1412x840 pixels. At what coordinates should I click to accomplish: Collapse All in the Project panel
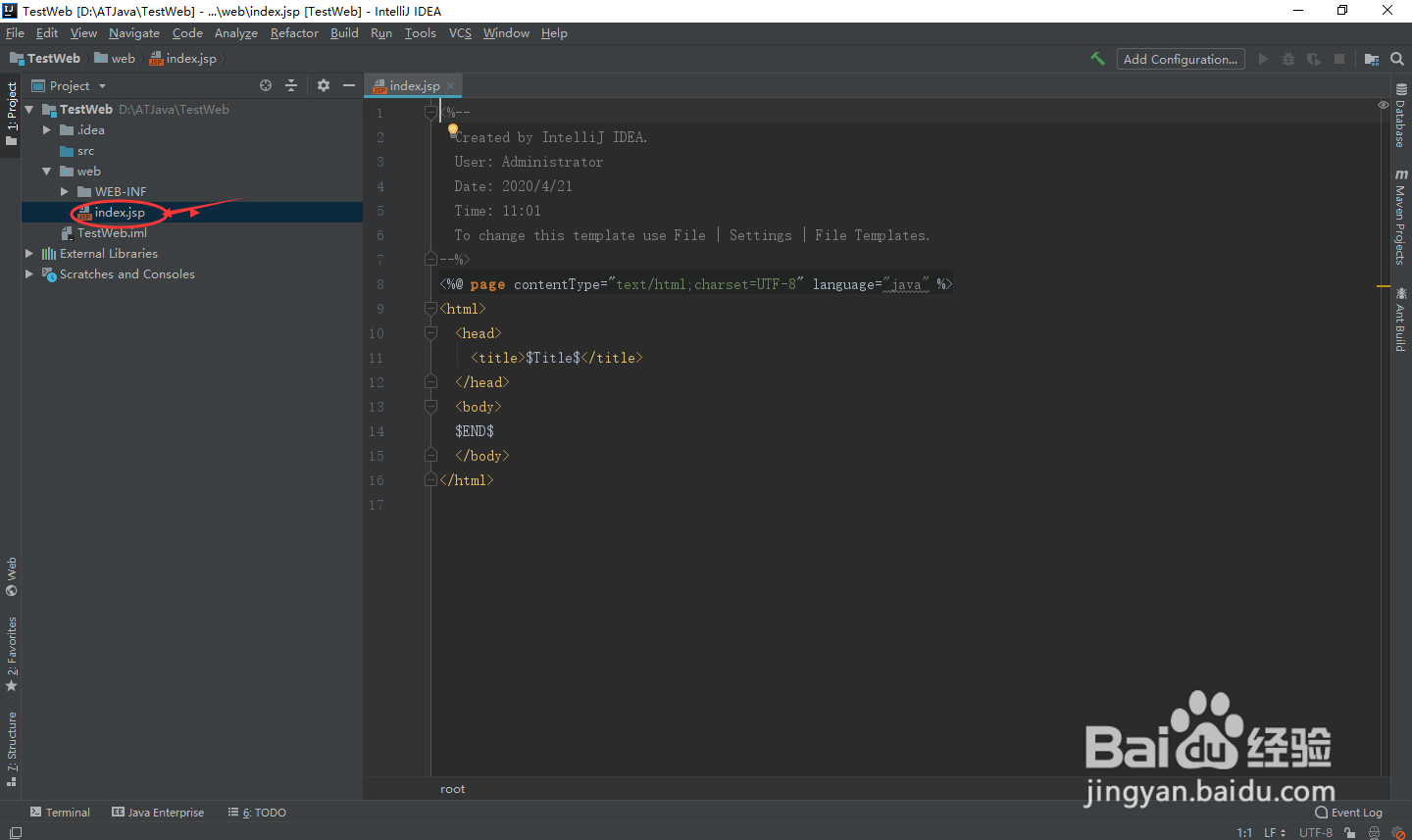click(291, 85)
